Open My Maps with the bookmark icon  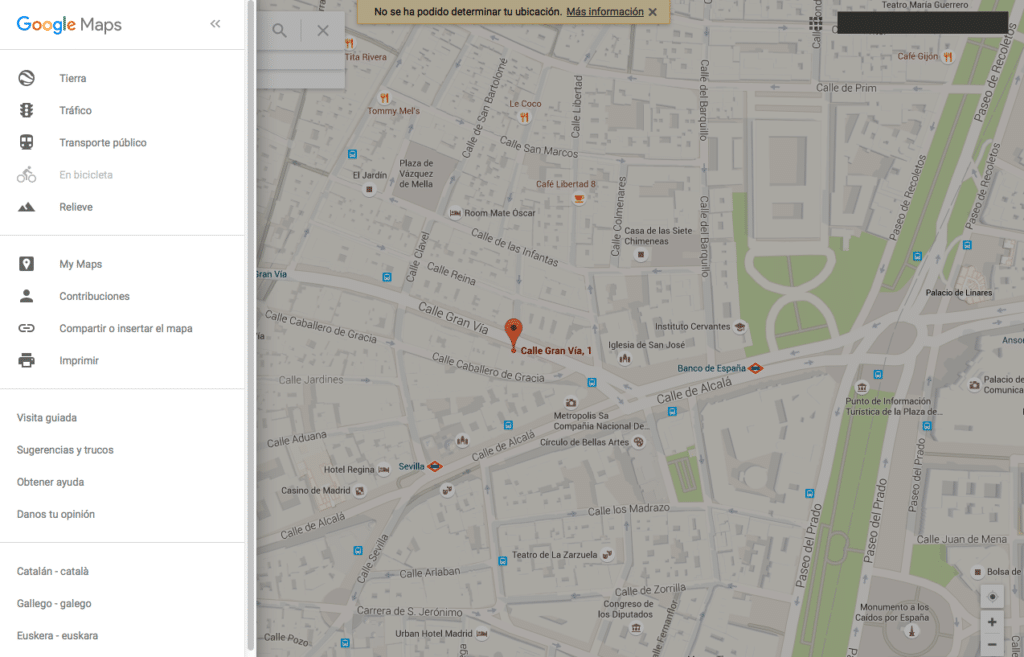(x=25, y=263)
